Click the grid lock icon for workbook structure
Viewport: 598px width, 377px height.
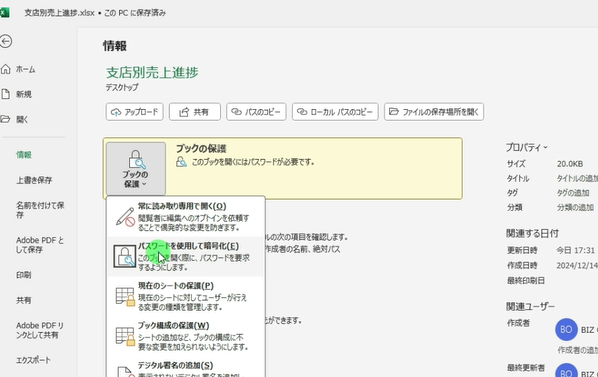pos(125,336)
